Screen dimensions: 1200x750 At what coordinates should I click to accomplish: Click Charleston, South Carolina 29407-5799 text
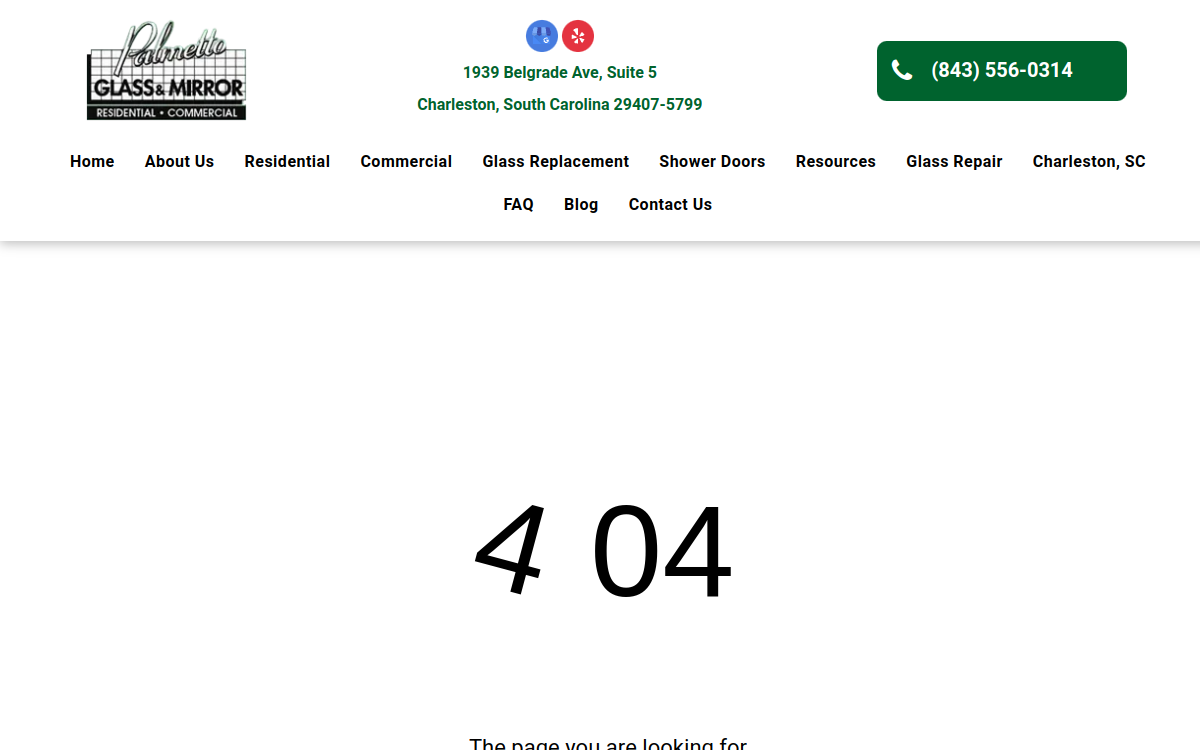pyautogui.click(x=560, y=104)
